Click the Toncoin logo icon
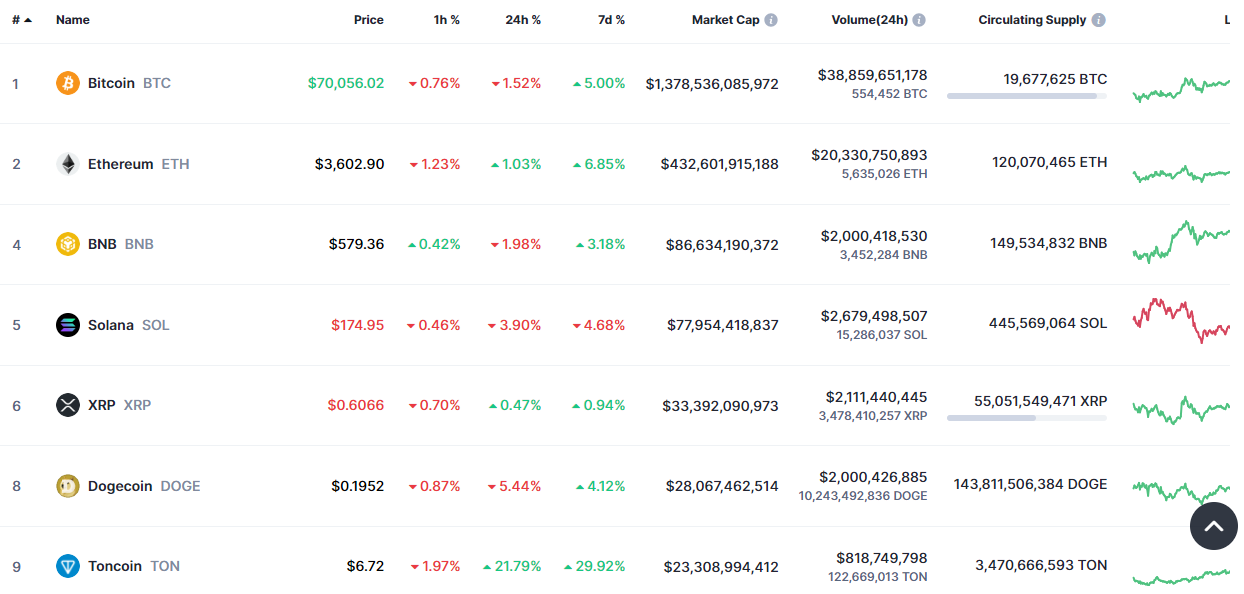1244x594 pixels. pyautogui.click(x=68, y=566)
